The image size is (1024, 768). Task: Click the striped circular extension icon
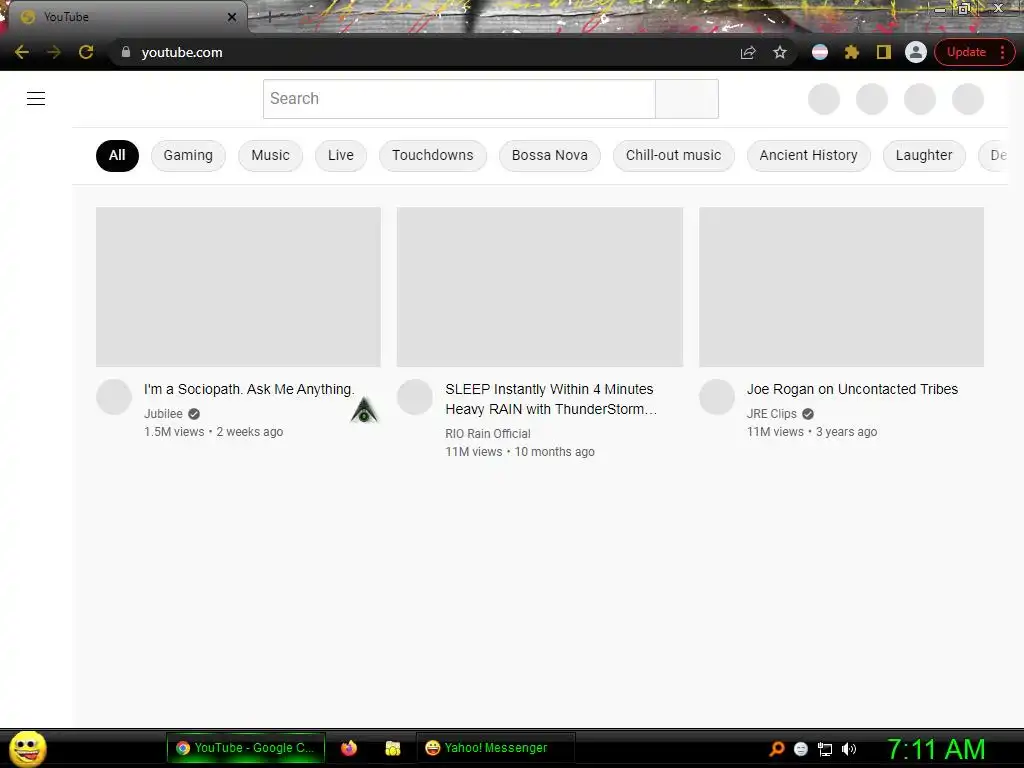(x=820, y=52)
